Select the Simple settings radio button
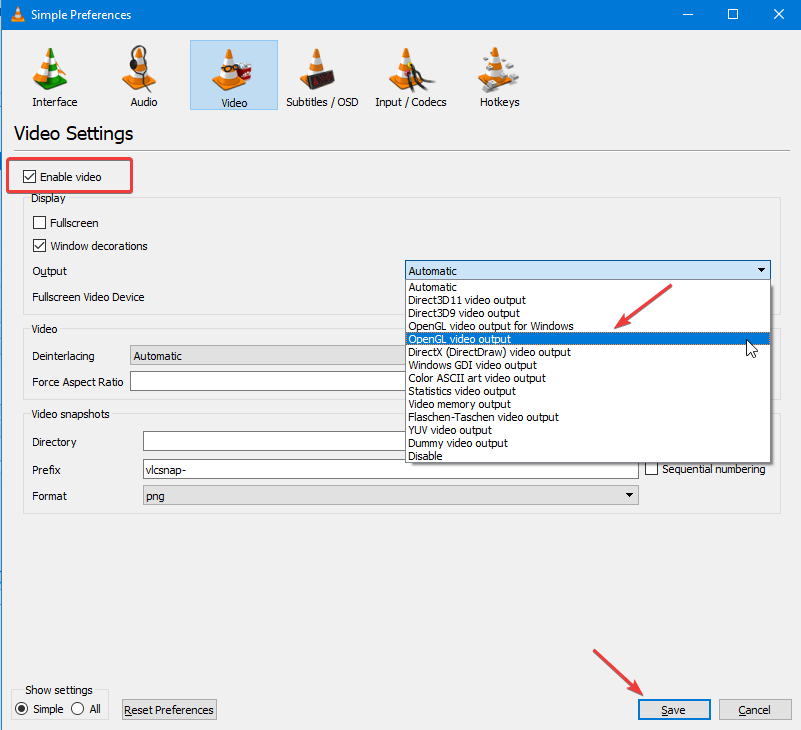 point(21,708)
